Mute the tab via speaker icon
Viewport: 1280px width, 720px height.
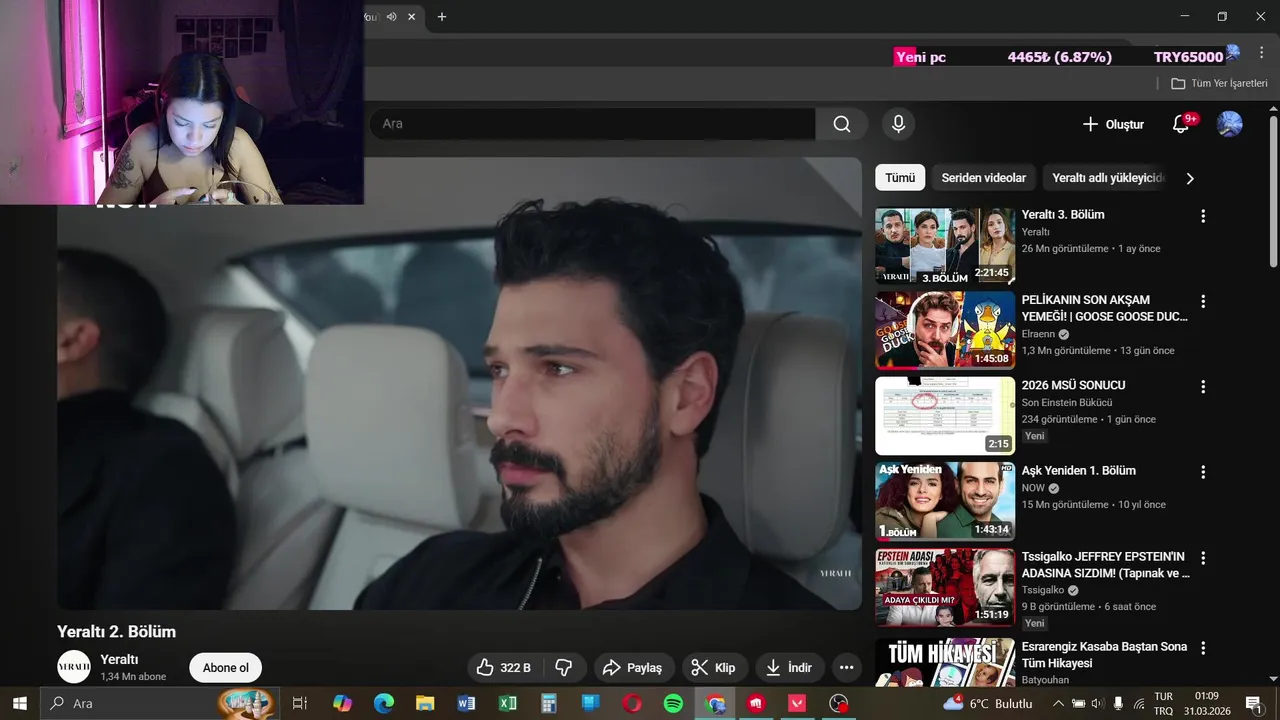(392, 16)
